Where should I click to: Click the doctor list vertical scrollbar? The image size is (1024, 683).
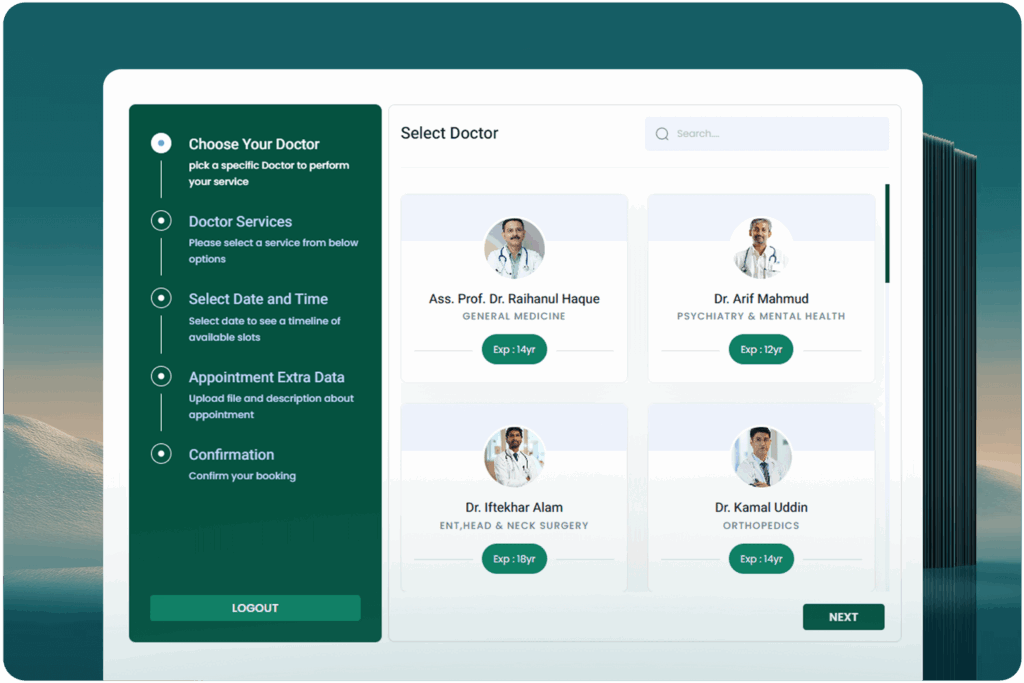tap(887, 233)
